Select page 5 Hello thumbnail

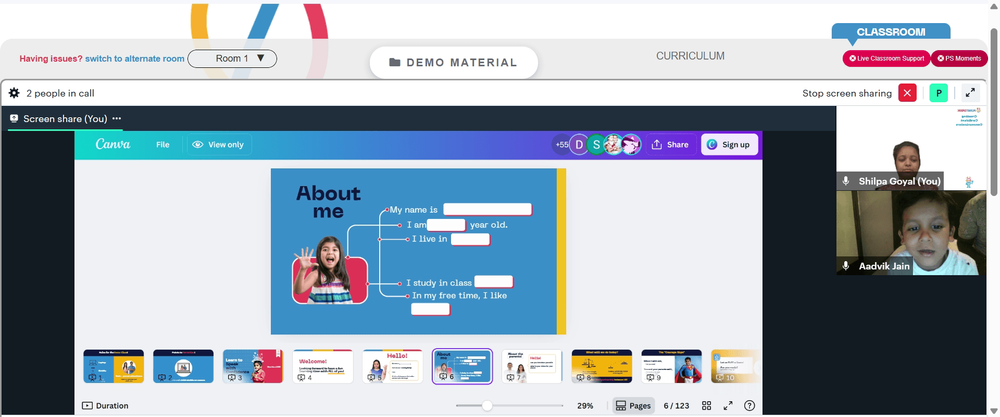pos(392,366)
